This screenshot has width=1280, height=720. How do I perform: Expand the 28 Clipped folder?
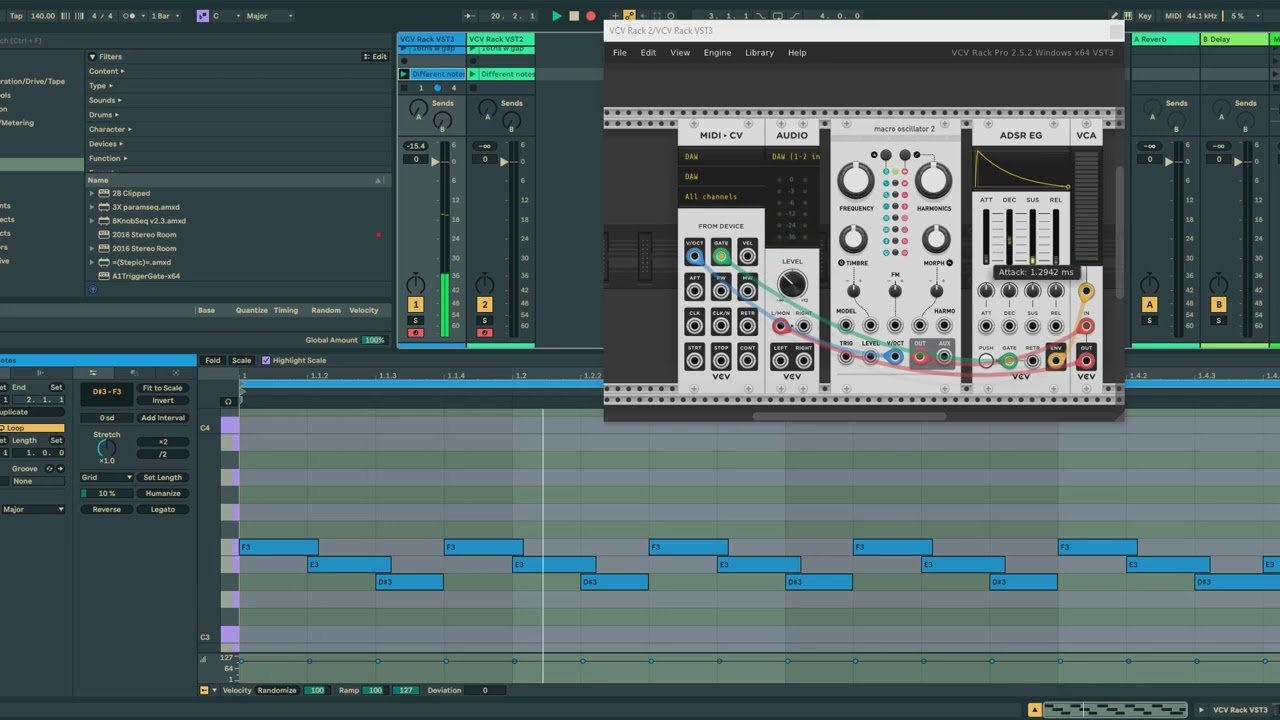click(92, 193)
